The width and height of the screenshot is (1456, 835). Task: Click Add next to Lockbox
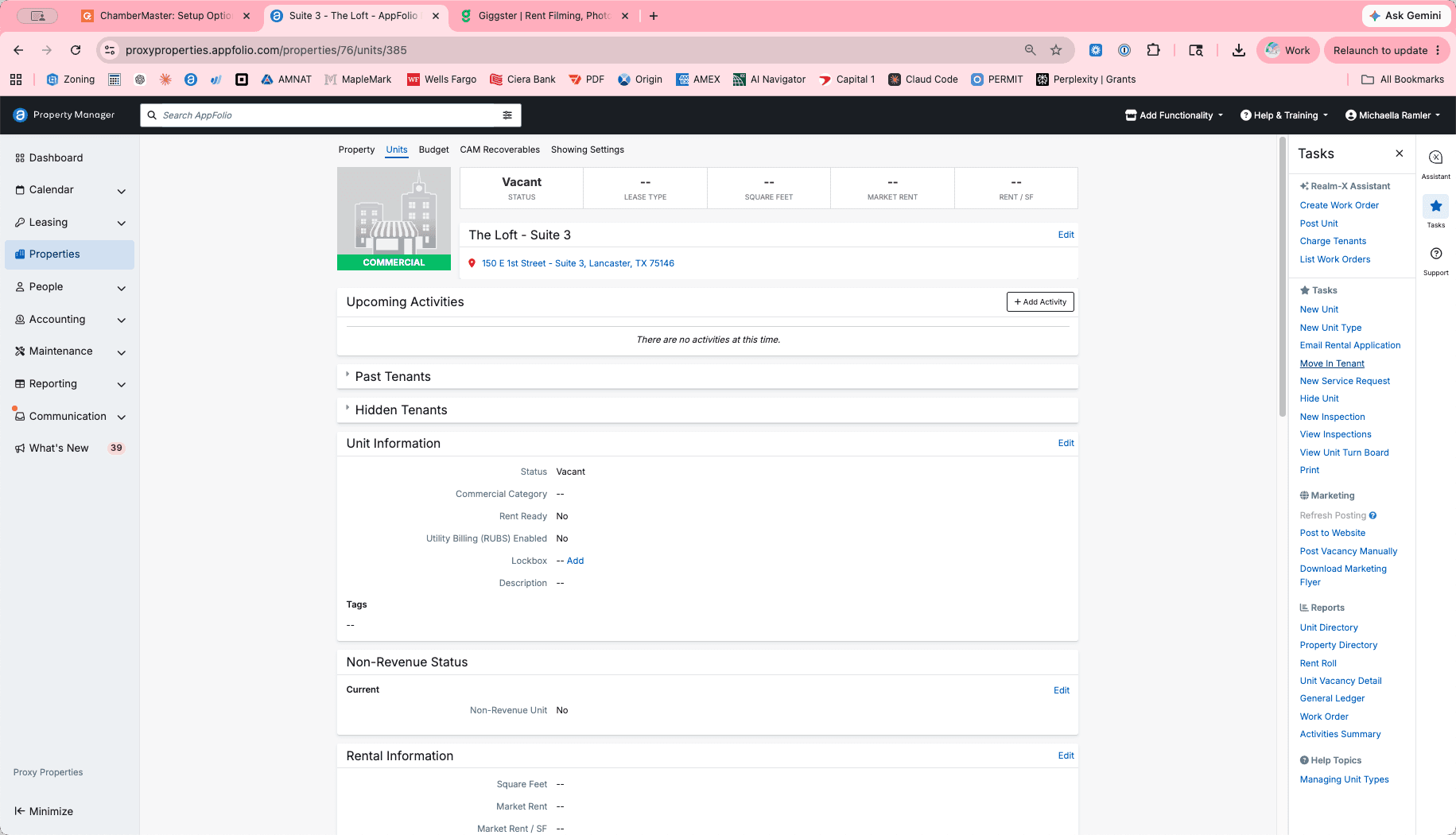pyautogui.click(x=575, y=561)
